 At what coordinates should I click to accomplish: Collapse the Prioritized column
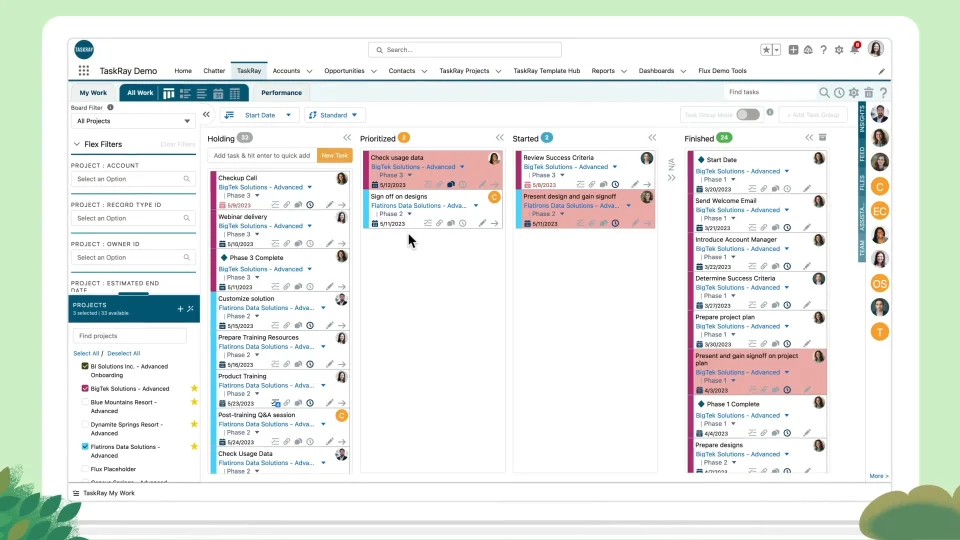(x=500, y=138)
